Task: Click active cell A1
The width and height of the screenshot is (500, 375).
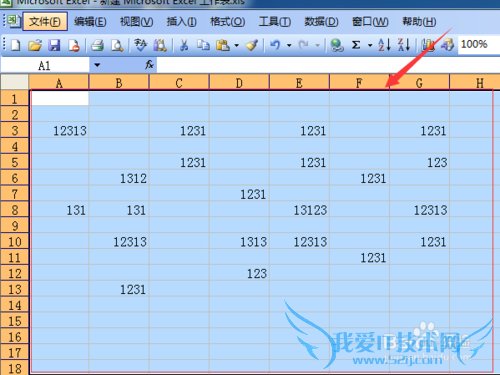Action: click(x=60, y=98)
